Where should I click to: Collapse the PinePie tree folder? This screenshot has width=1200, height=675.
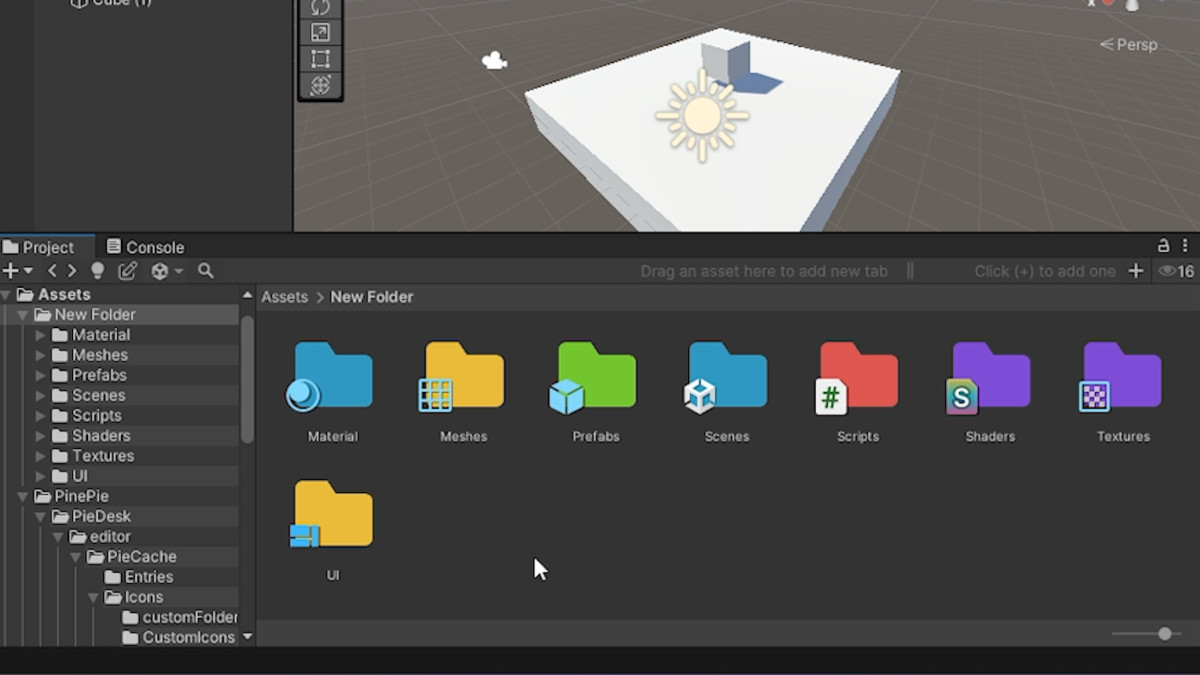tap(23, 496)
